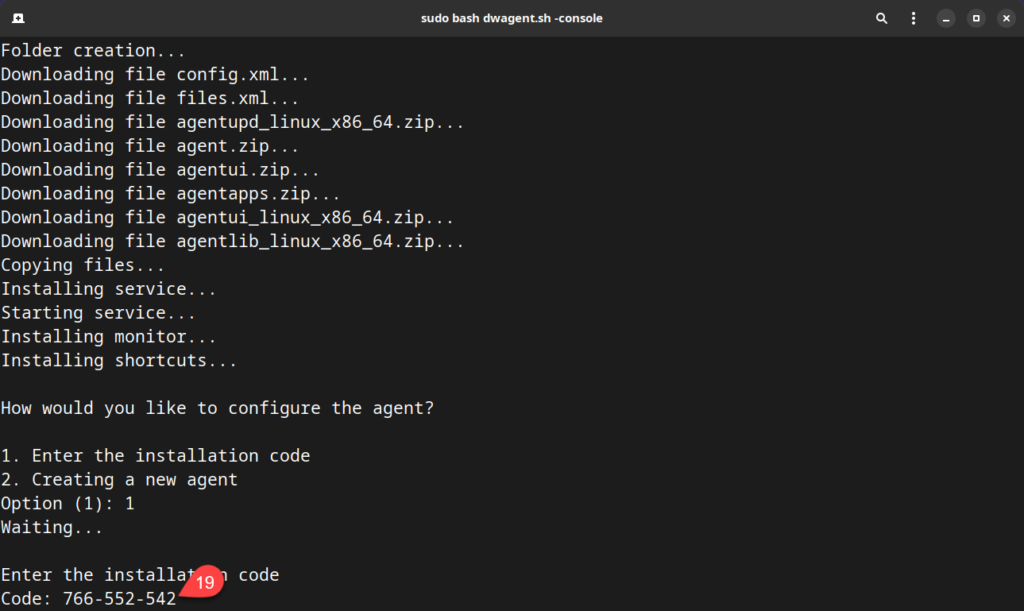
Task: Click the 'Option (1): 1' answer line
Action: point(67,503)
